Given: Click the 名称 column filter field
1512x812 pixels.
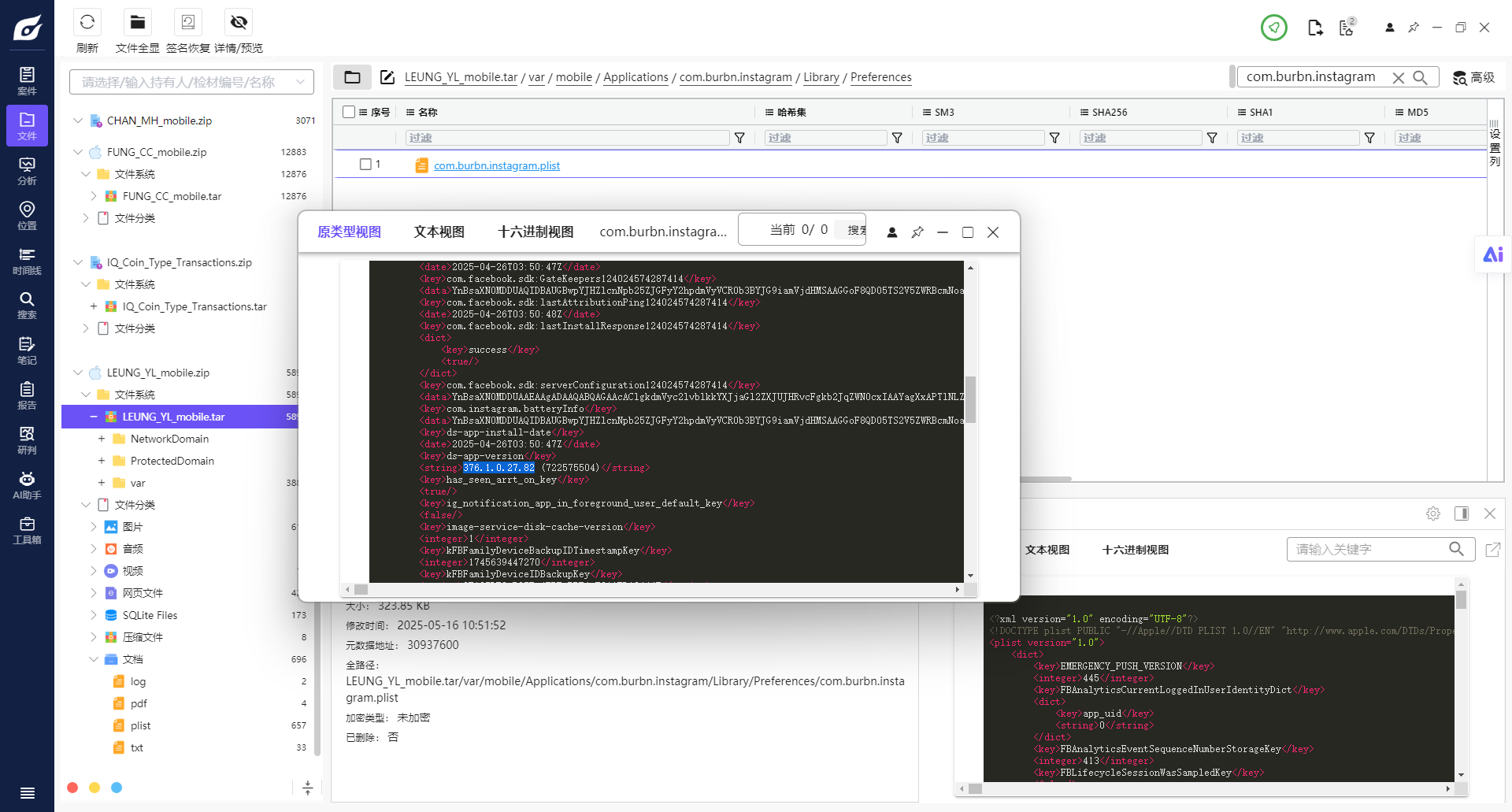Looking at the screenshot, I should tap(568, 138).
